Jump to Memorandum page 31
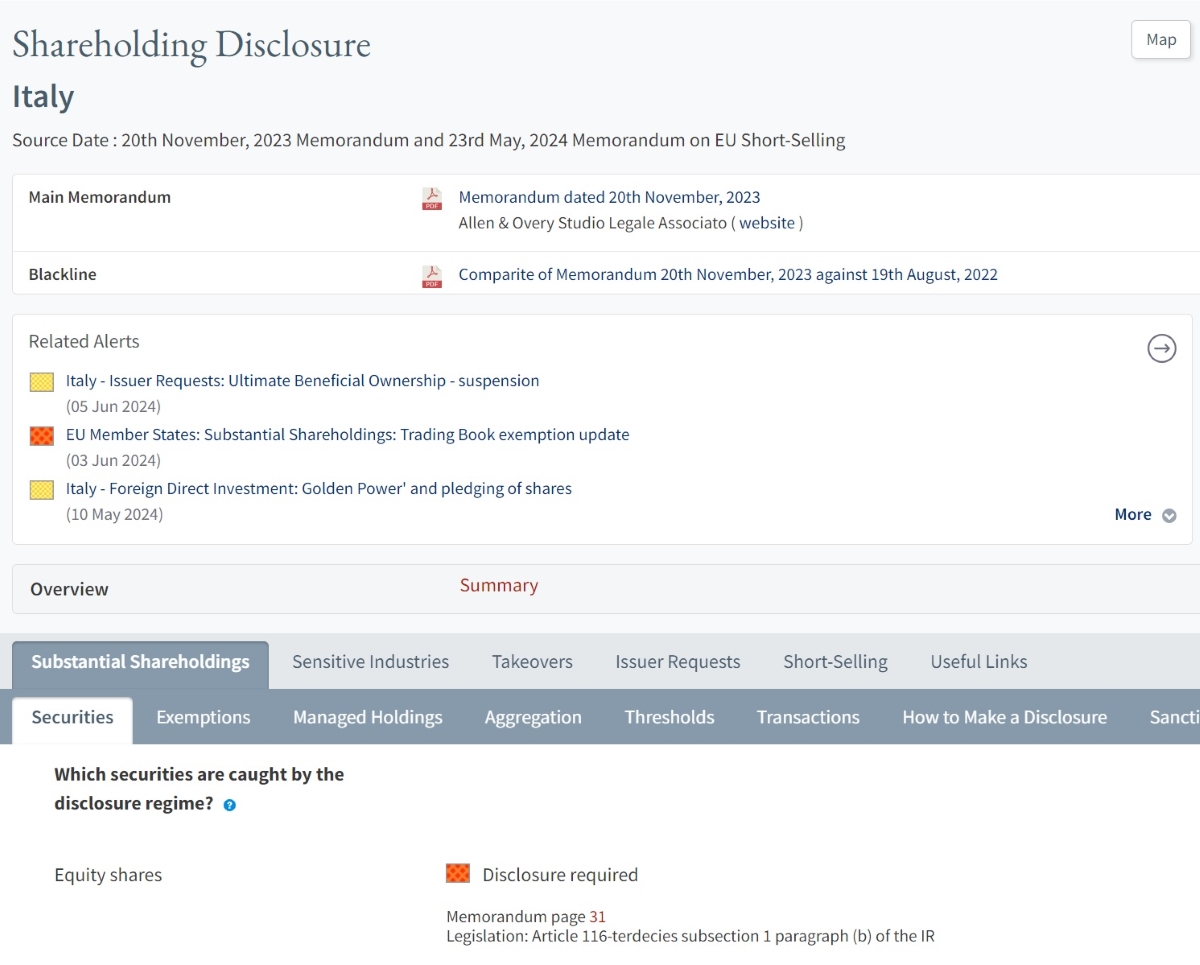Image resolution: width=1200 pixels, height=965 pixels. [597, 917]
